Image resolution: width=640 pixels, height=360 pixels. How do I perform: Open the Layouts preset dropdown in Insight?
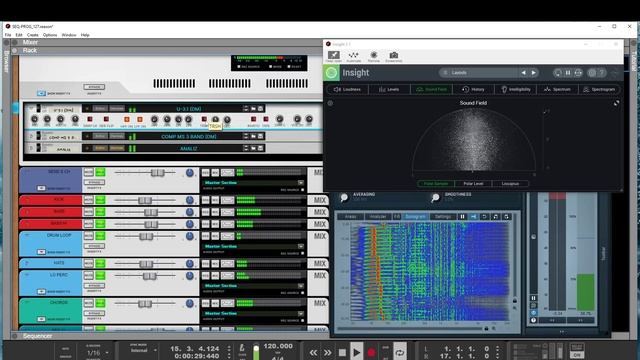tap(478, 73)
